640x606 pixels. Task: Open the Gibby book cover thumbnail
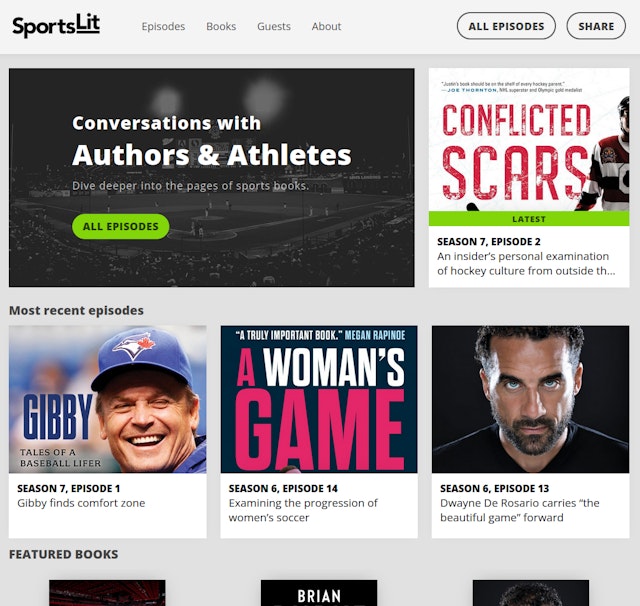tap(108, 399)
